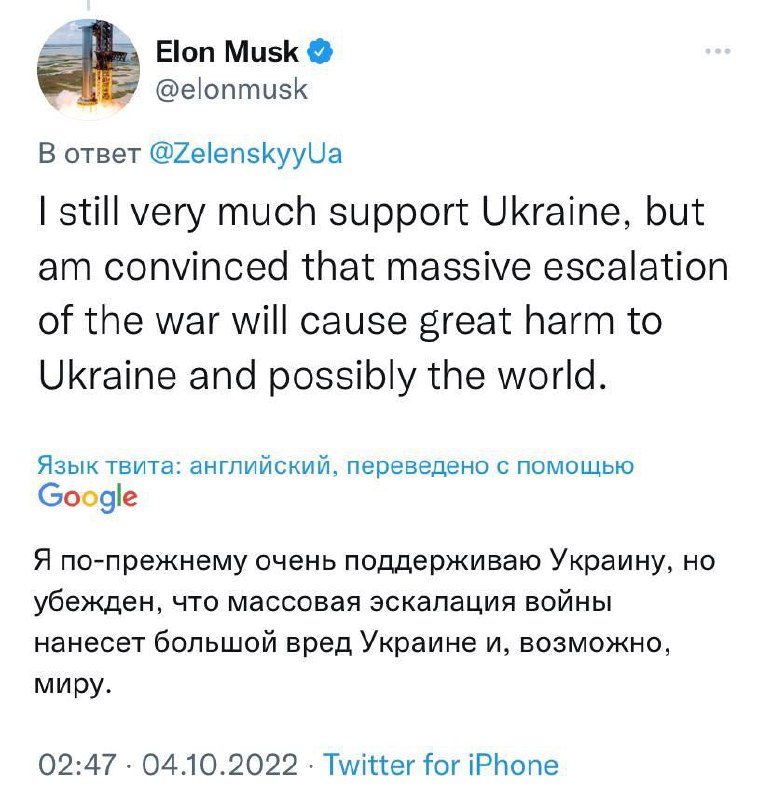The width and height of the screenshot is (772, 800).
Task: Open Elon Musk's rocket profile picture
Action: click(87, 73)
